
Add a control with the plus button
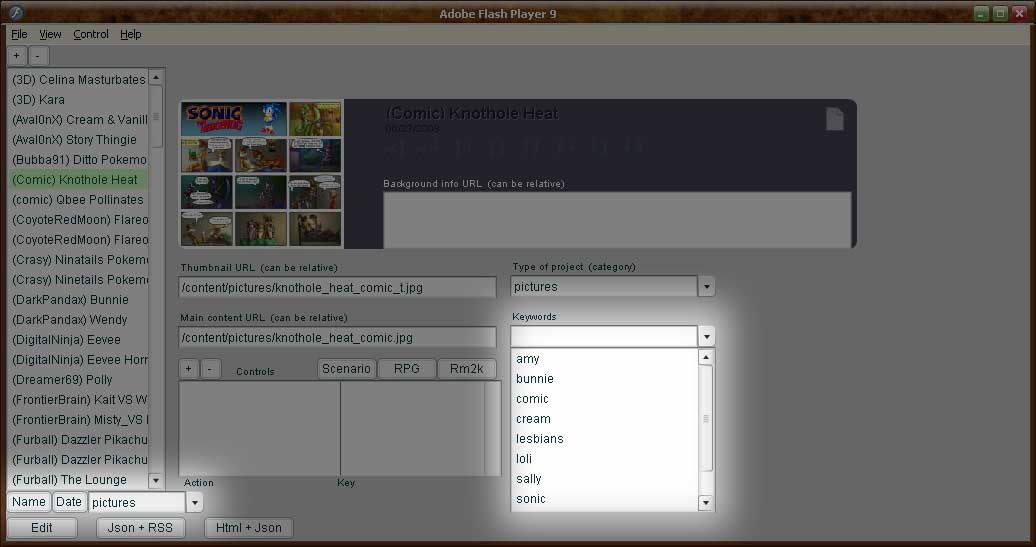pyautogui.click(x=189, y=369)
